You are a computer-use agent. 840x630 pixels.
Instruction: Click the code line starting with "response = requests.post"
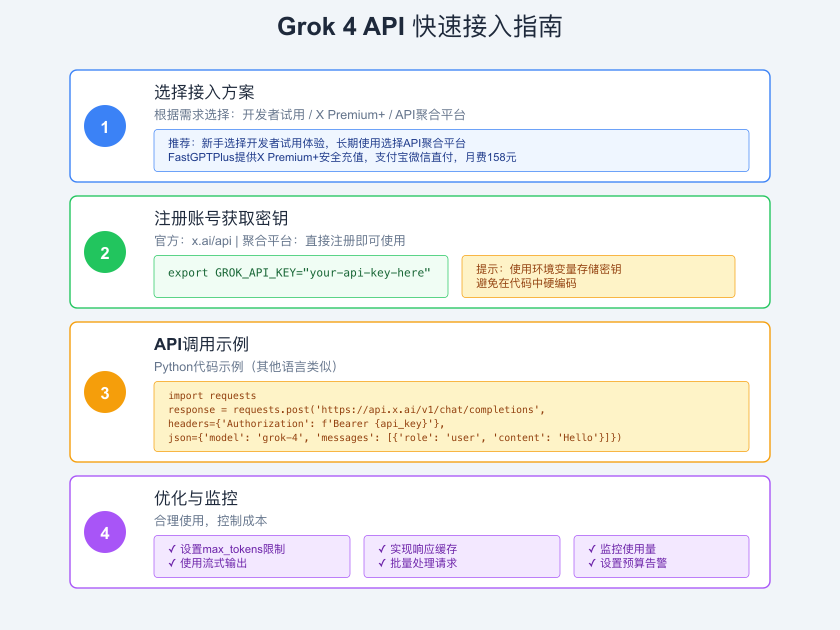(x=356, y=409)
